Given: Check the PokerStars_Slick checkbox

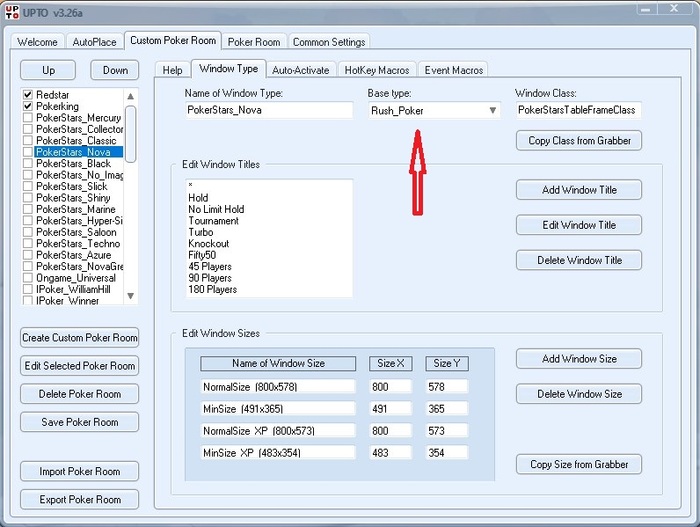Looking at the screenshot, I should click(28, 186).
